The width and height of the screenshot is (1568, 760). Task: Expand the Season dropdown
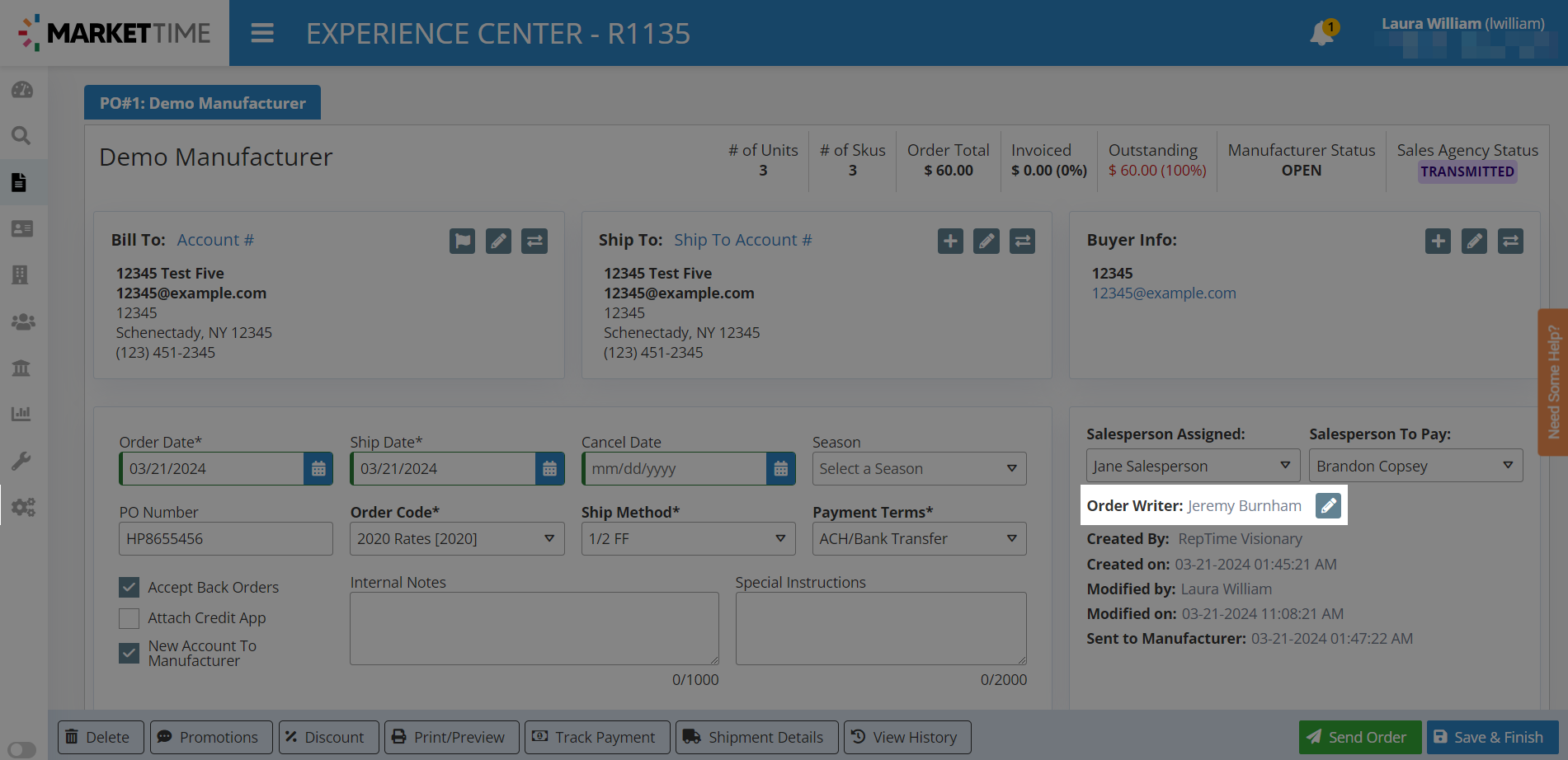pyautogui.click(x=919, y=469)
